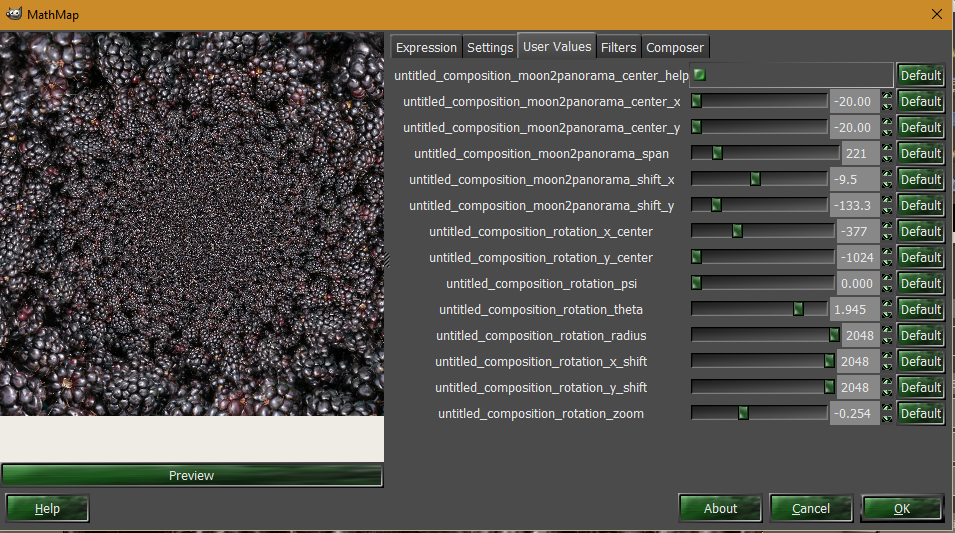The image size is (955, 533).
Task: Open the Expression tab
Action: 426,48
